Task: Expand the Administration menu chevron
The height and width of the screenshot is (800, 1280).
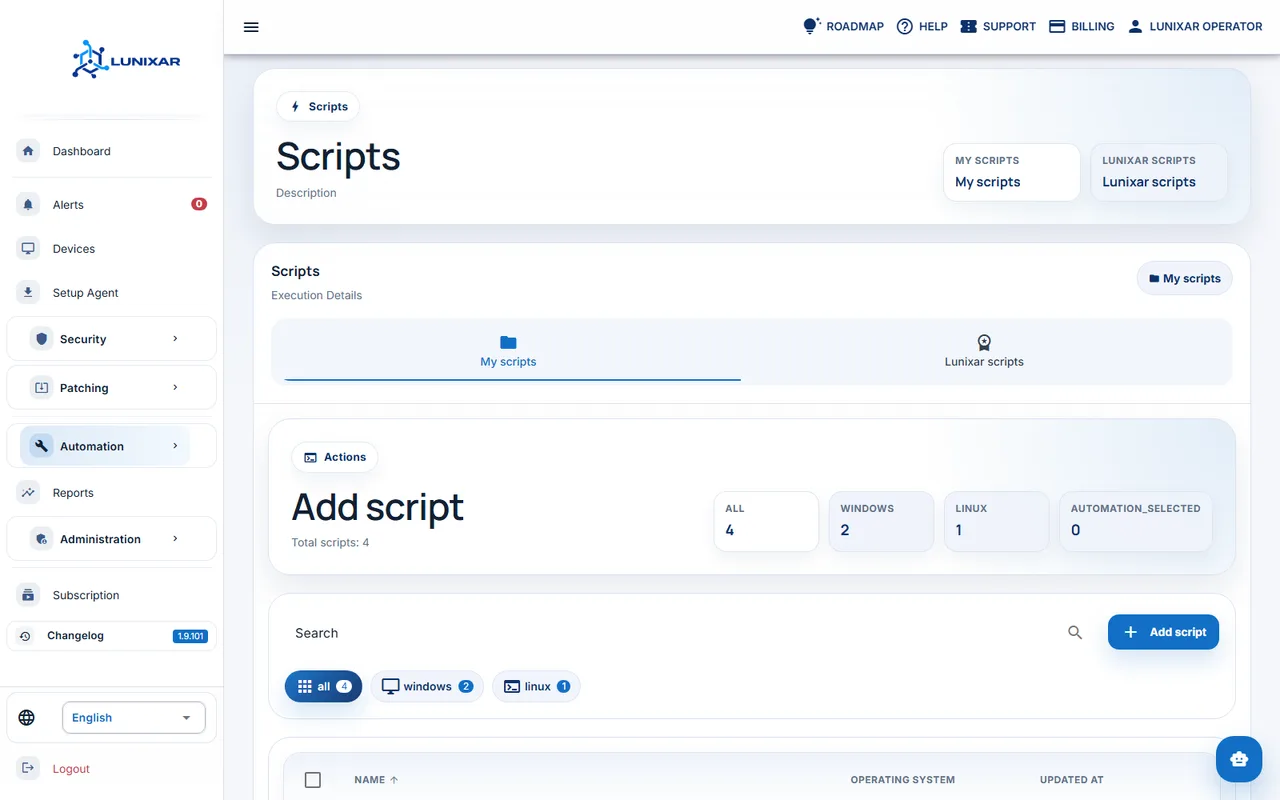Action: [x=175, y=539]
